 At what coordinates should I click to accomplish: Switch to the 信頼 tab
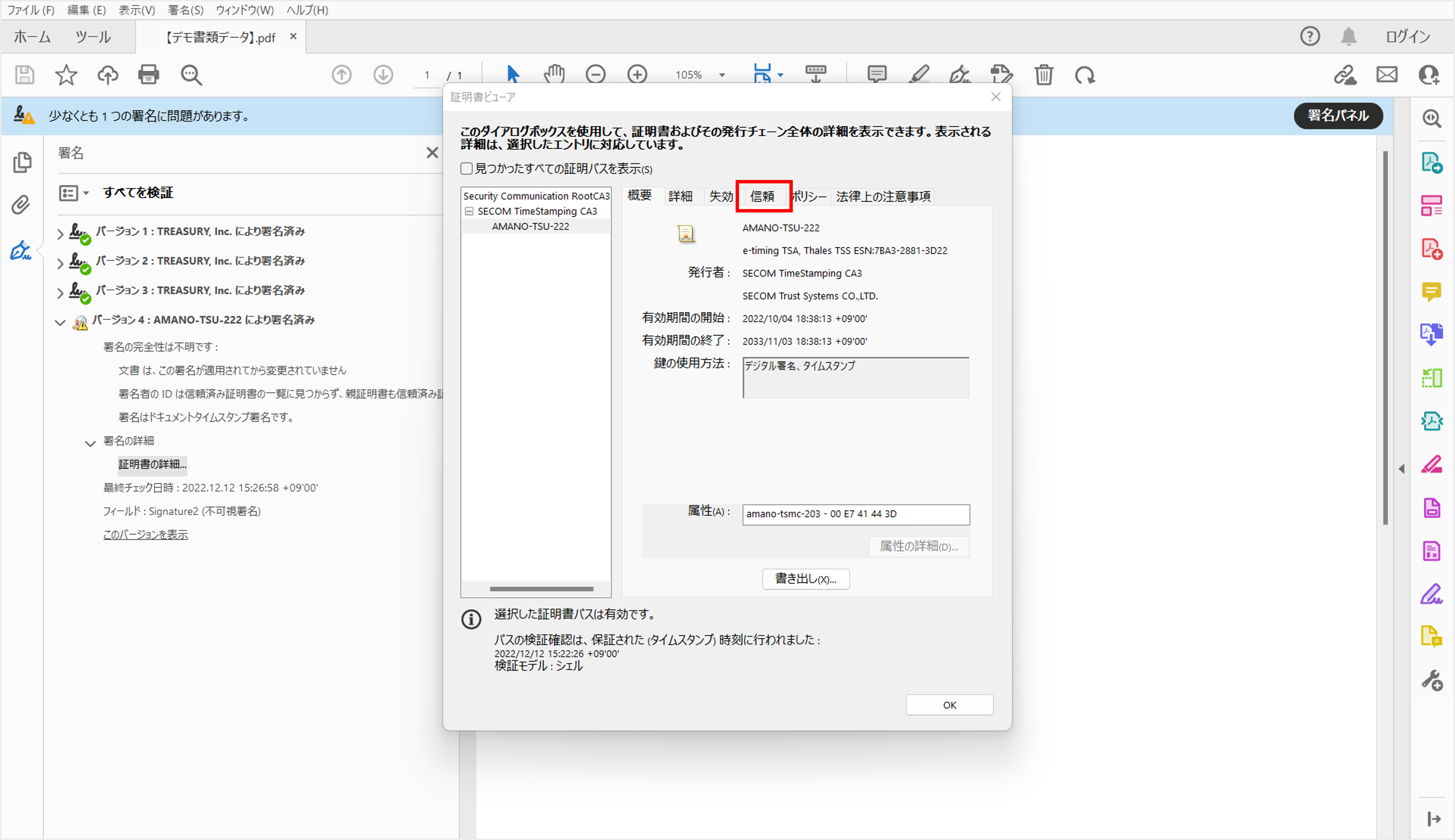coord(762,196)
